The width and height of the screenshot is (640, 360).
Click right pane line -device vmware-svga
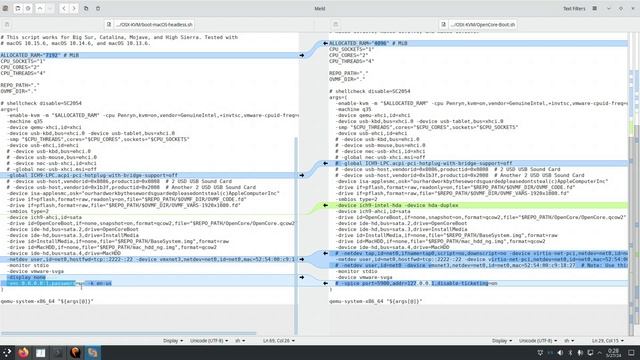coord(364,277)
